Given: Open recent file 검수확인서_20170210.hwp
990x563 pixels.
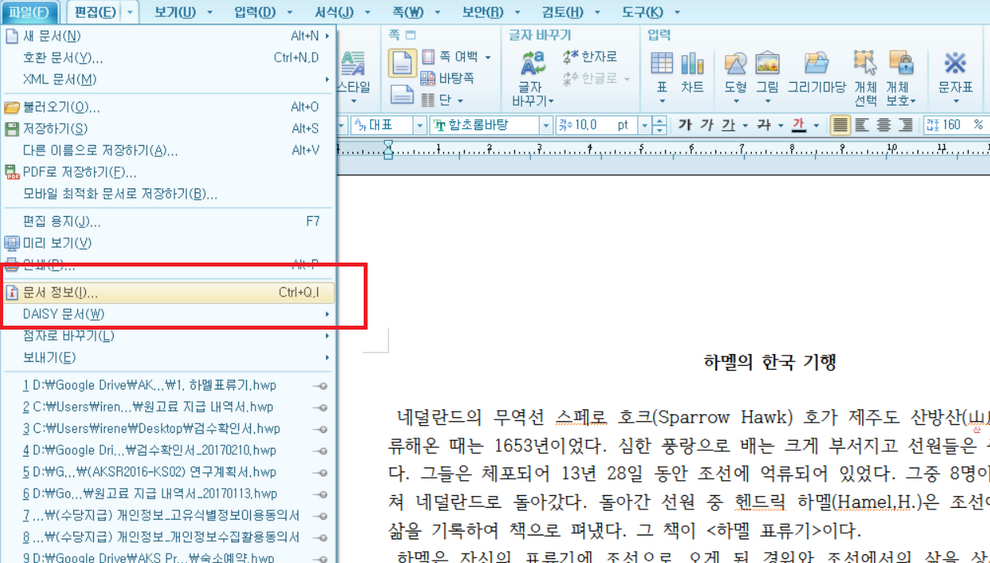Looking at the screenshot, I should pyautogui.click(x=150, y=451).
